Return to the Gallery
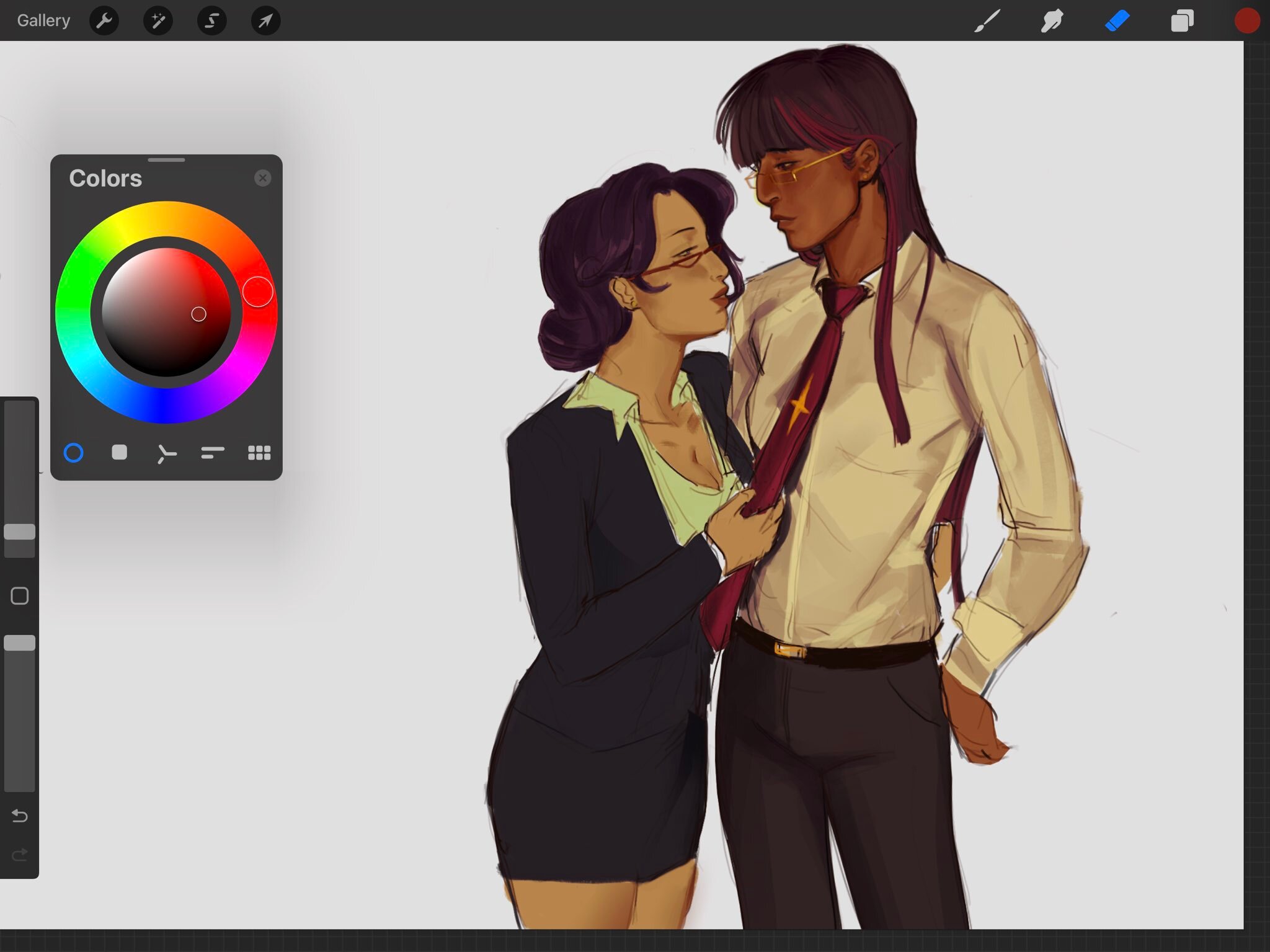1270x952 pixels. 43,21
